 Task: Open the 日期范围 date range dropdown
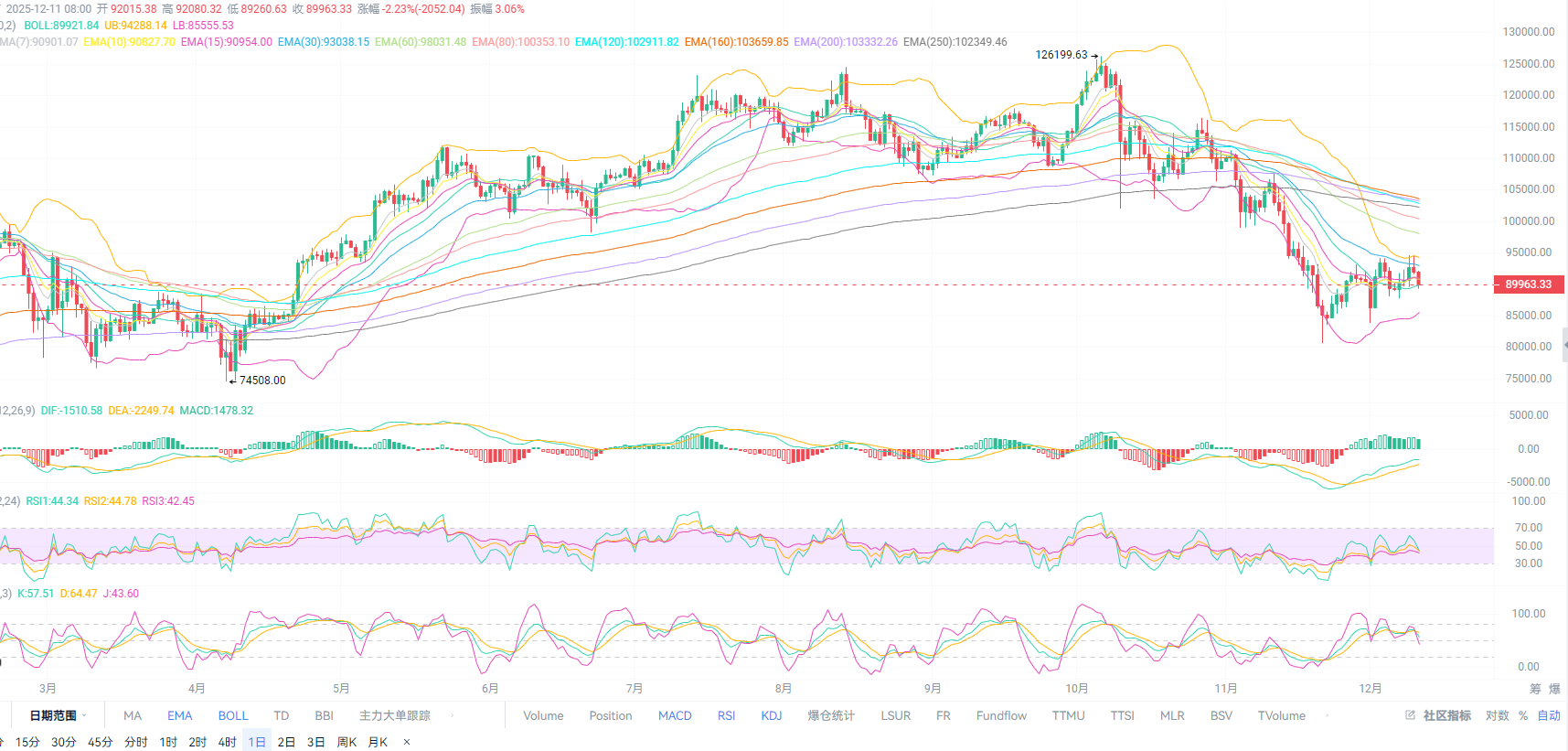pos(58,715)
